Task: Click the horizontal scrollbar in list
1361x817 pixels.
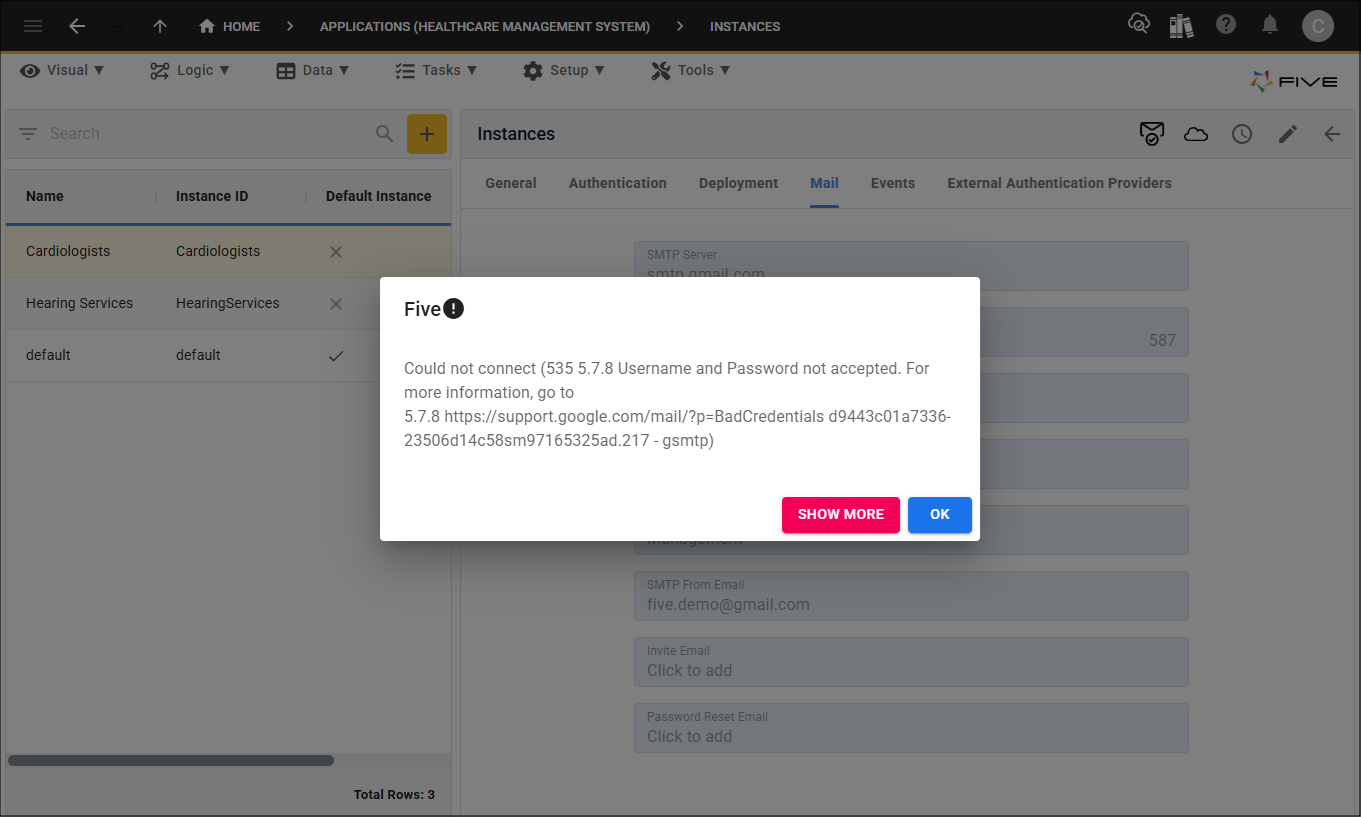Action: (170, 760)
